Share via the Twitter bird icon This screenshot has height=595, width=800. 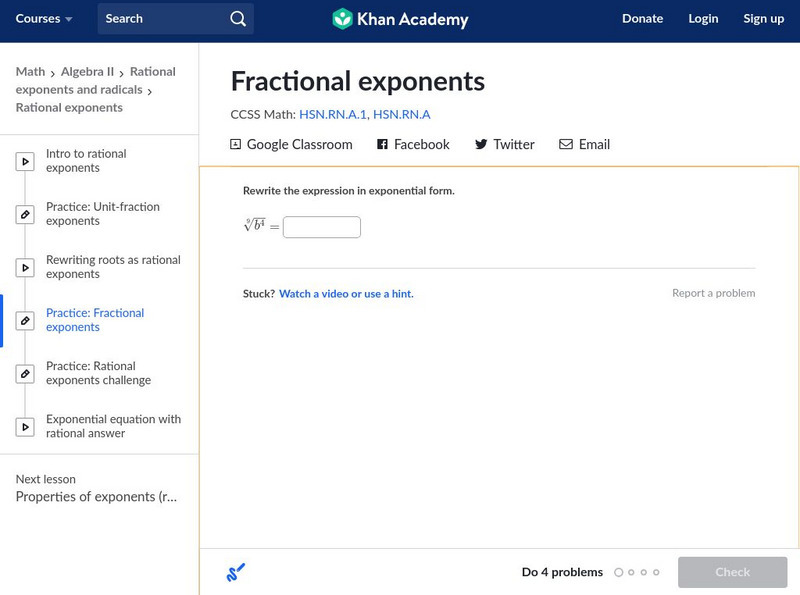481,145
